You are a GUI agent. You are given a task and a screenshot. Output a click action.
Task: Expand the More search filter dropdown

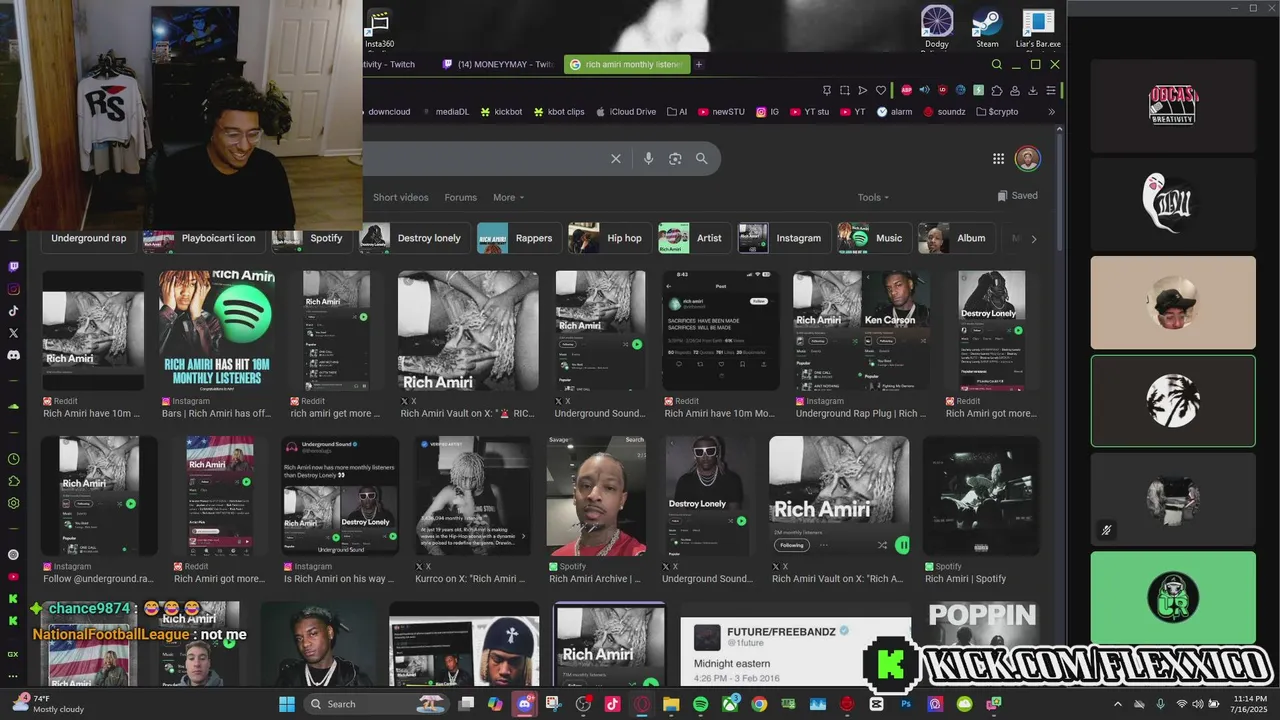(x=508, y=197)
